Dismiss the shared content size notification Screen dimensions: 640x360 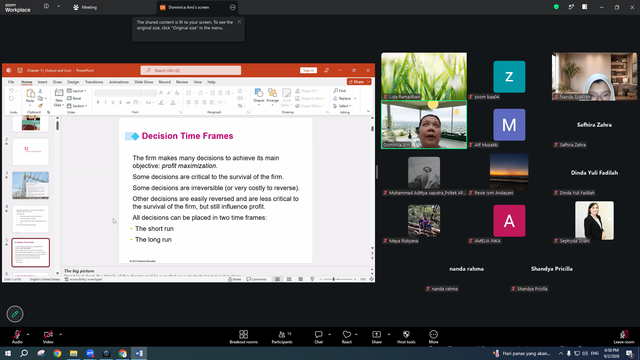coord(239,22)
